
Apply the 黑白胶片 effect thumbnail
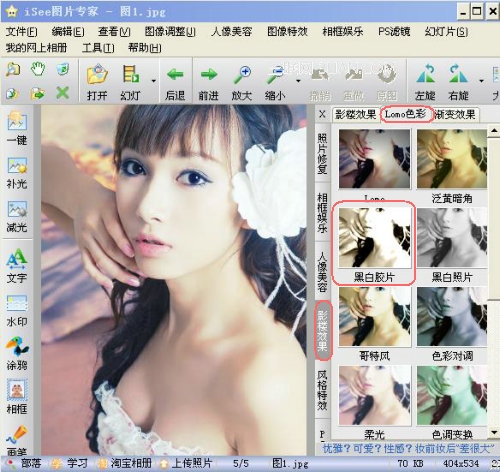click(374, 238)
